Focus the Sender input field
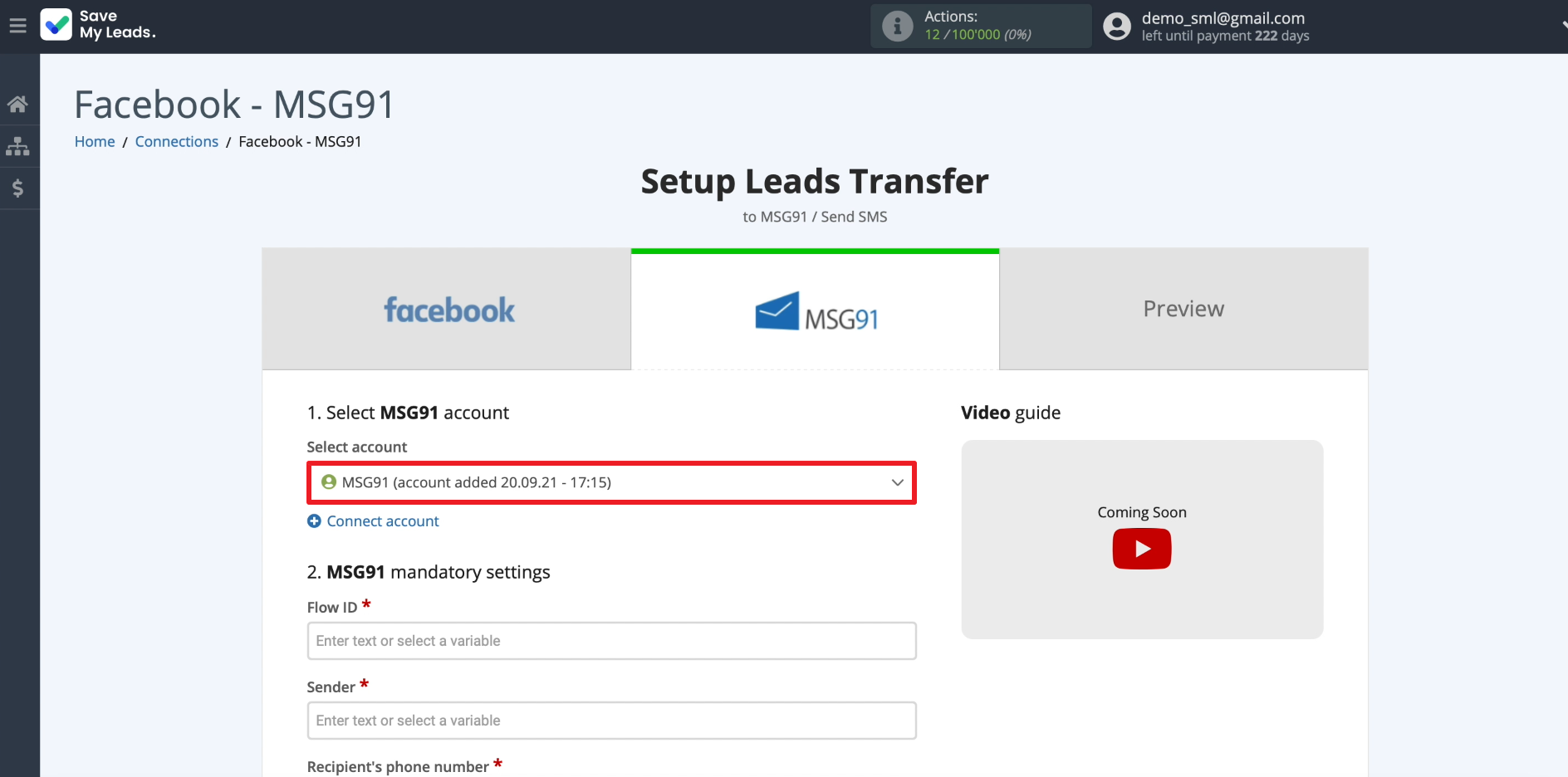 611,721
